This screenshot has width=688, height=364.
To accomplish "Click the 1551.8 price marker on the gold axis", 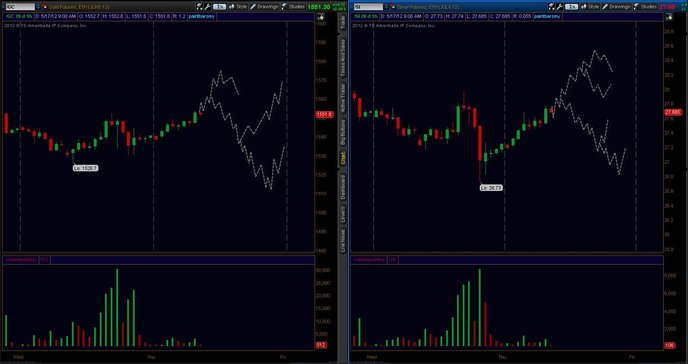I will [325, 114].
